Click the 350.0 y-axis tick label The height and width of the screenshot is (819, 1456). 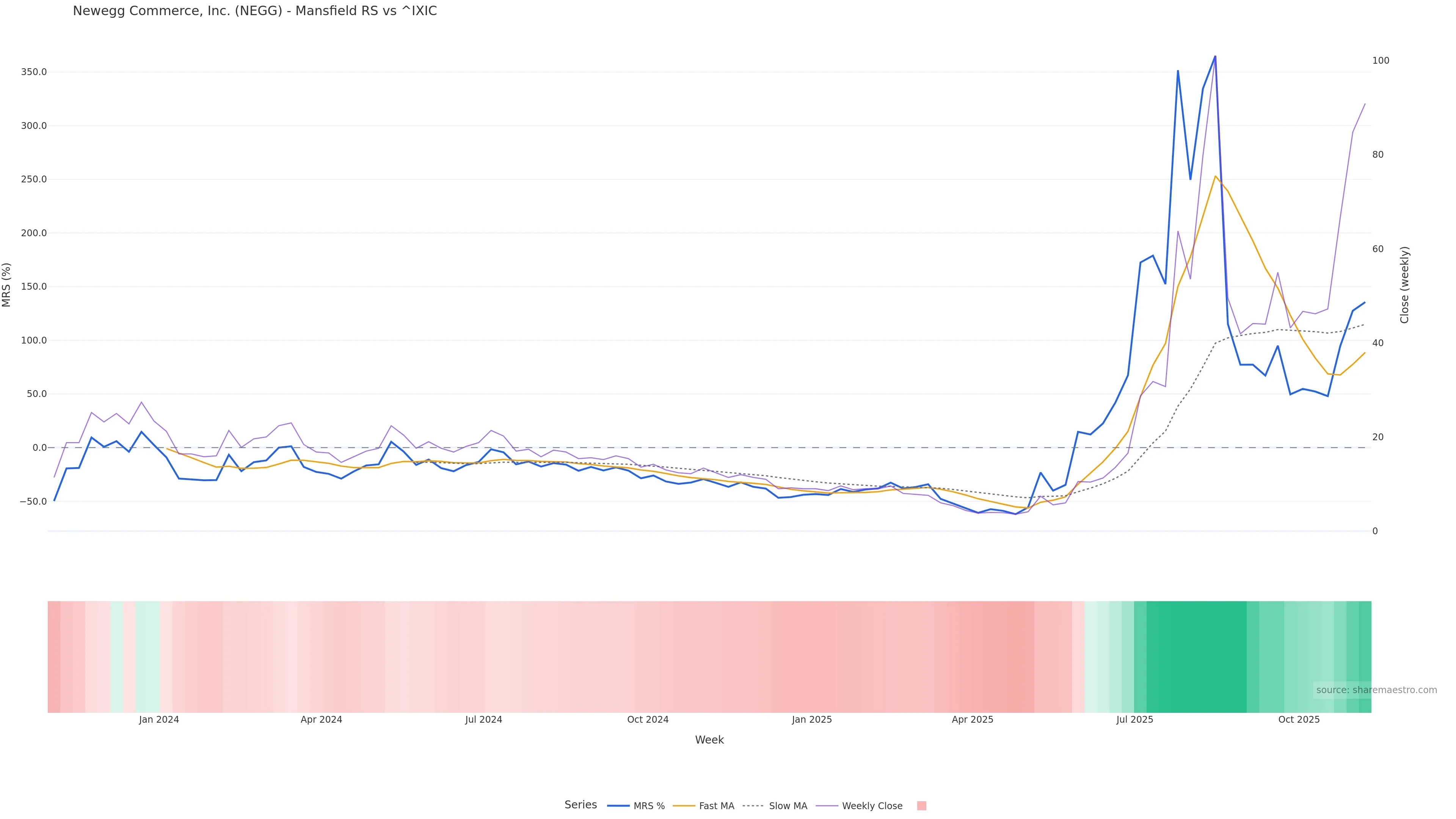tap(33, 72)
